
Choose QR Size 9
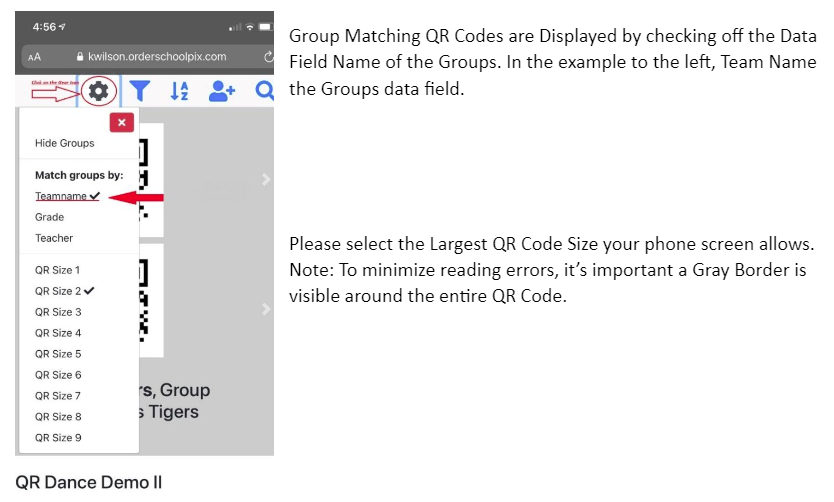(58, 438)
